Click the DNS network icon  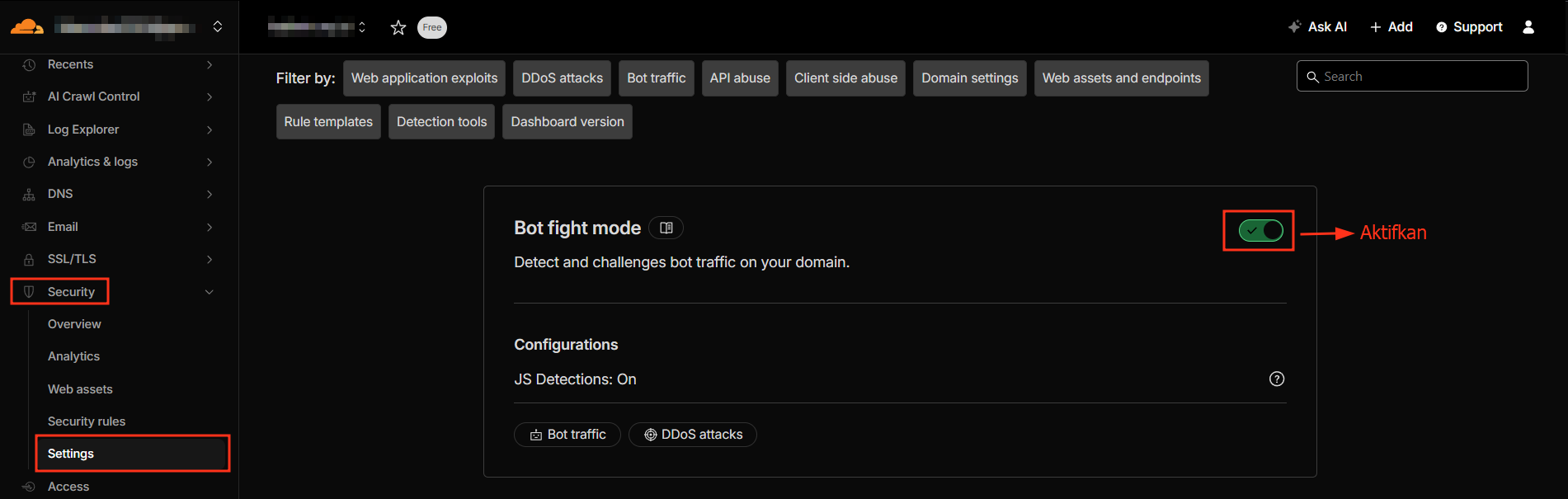pyautogui.click(x=29, y=195)
